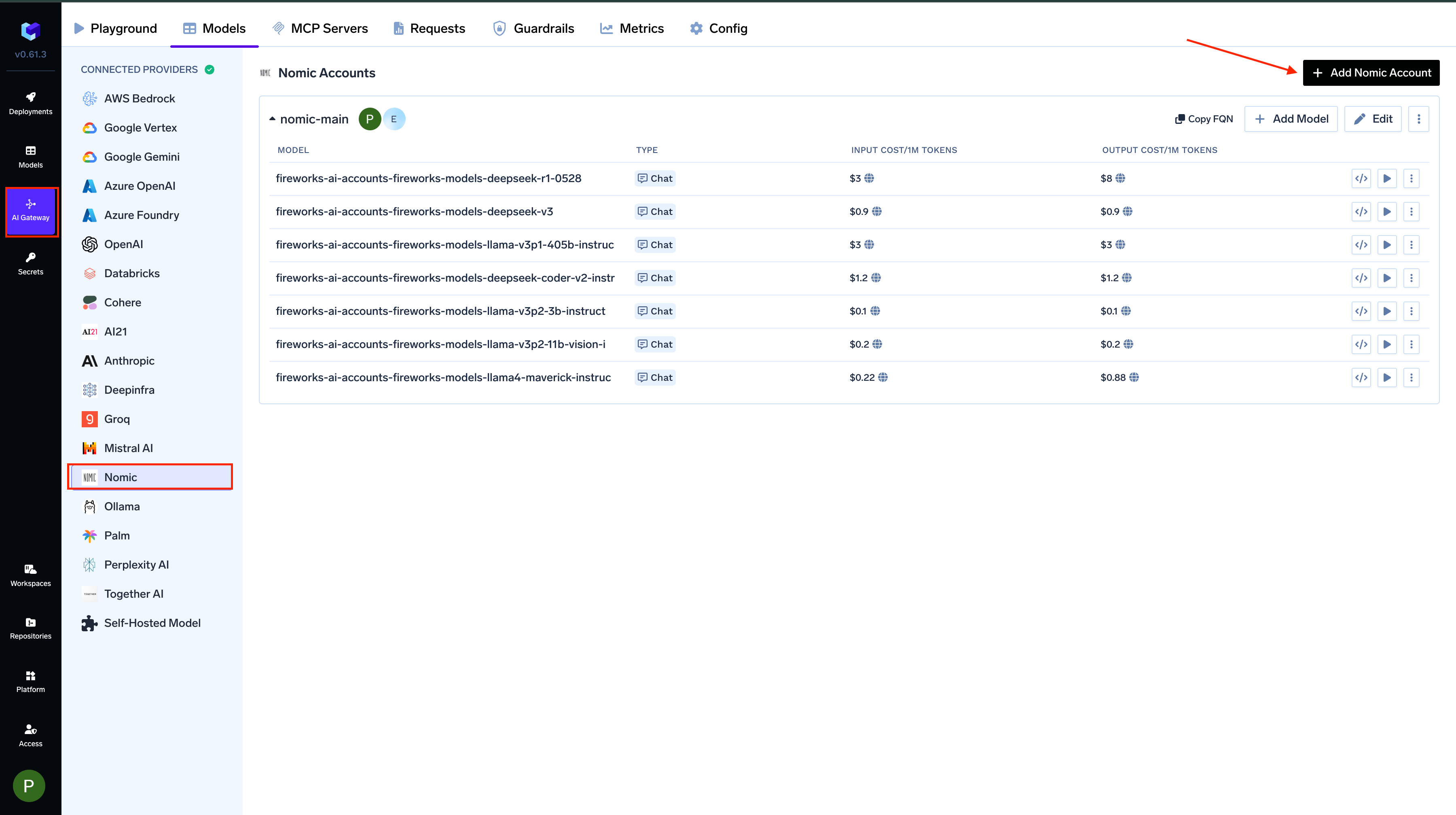Select Databricks provider
This screenshot has width=1456, height=815.
pos(132,273)
